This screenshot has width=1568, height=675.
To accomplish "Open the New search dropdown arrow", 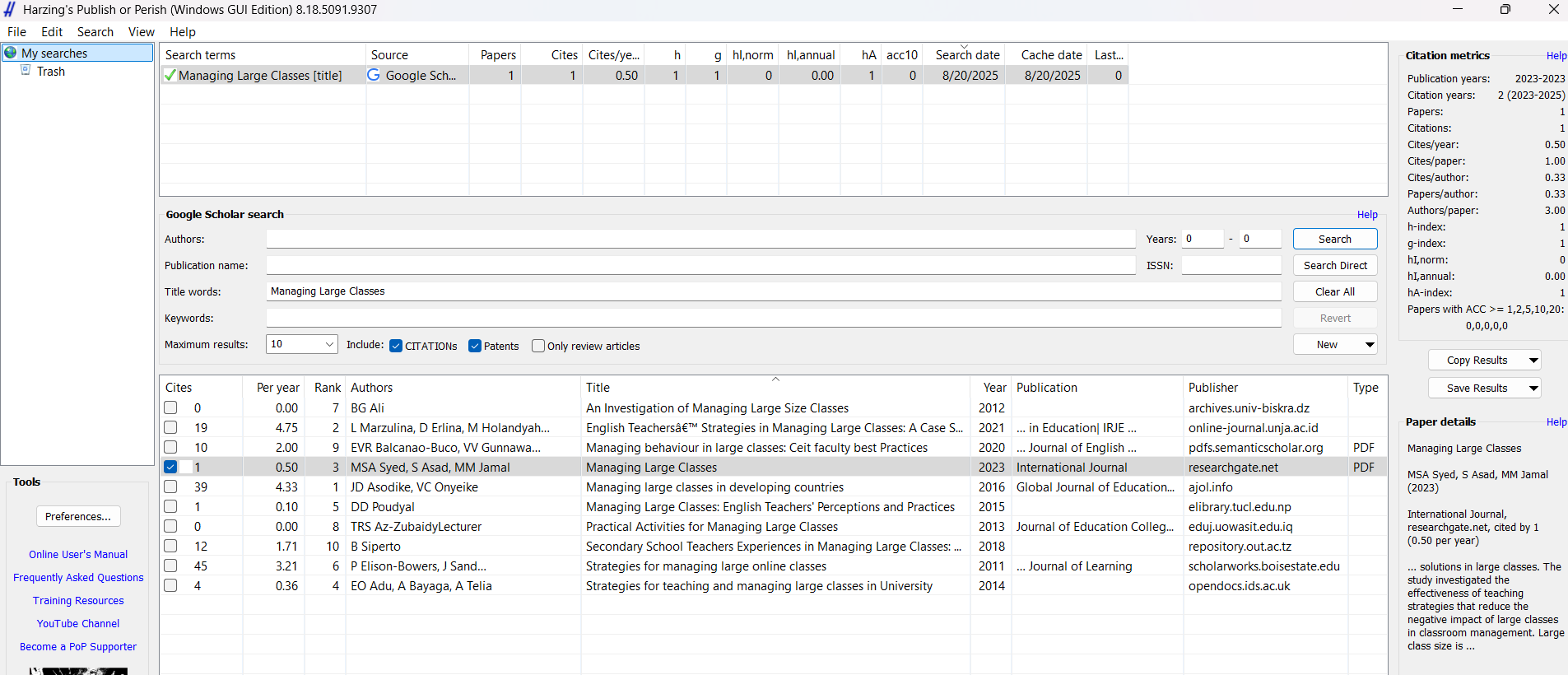I will click(x=1370, y=345).
